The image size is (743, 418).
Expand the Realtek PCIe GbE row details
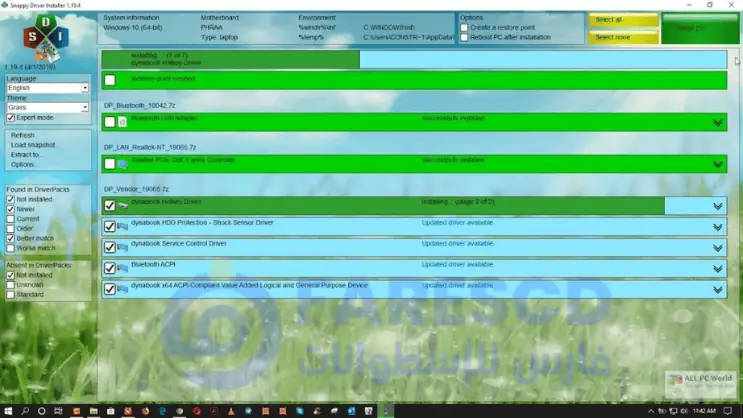click(x=717, y=164)
